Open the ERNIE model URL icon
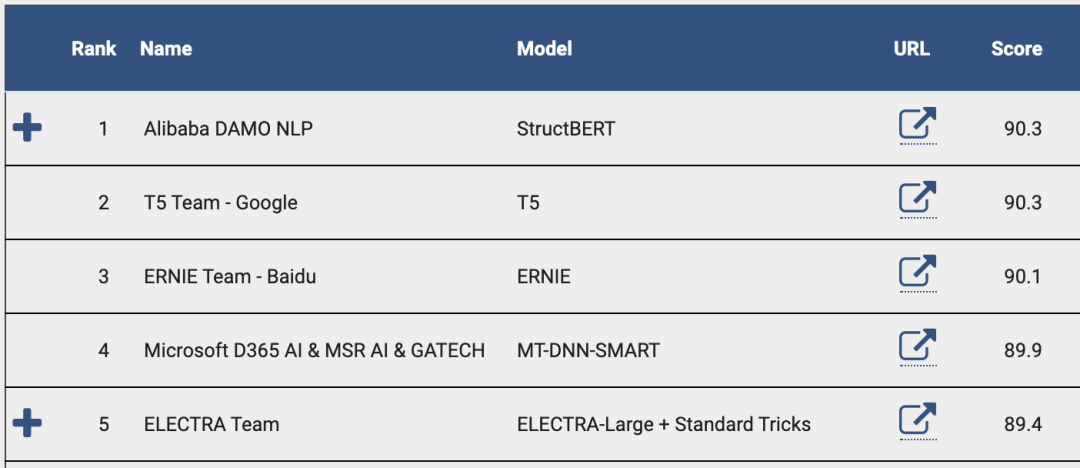Viewport: 1080px width, 468px height. coord(918,272)
